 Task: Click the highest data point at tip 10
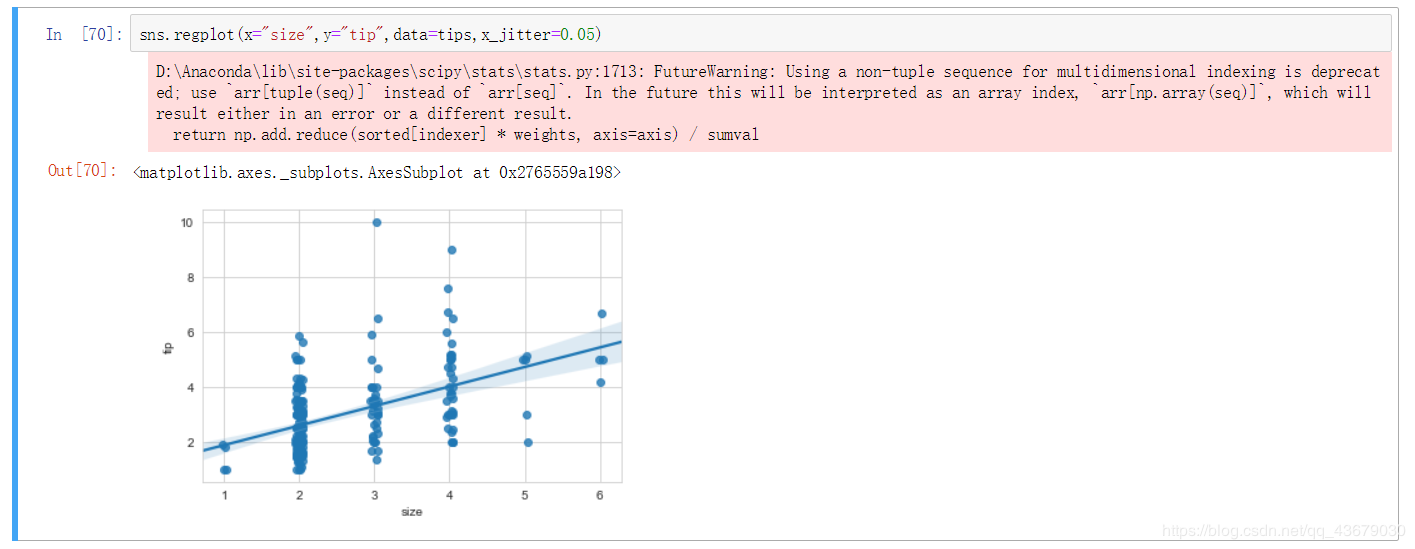377,222
